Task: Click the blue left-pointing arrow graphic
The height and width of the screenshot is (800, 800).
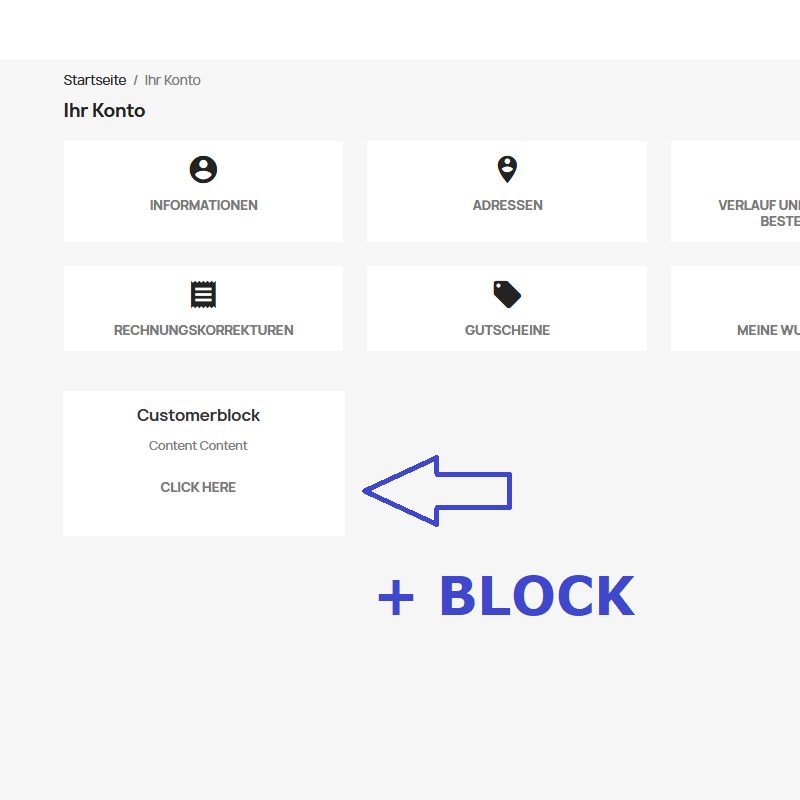Action: pos(437,491)
